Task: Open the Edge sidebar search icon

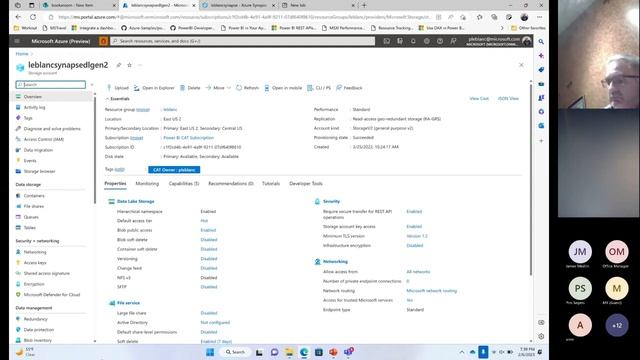Action: tap(541, 42)
